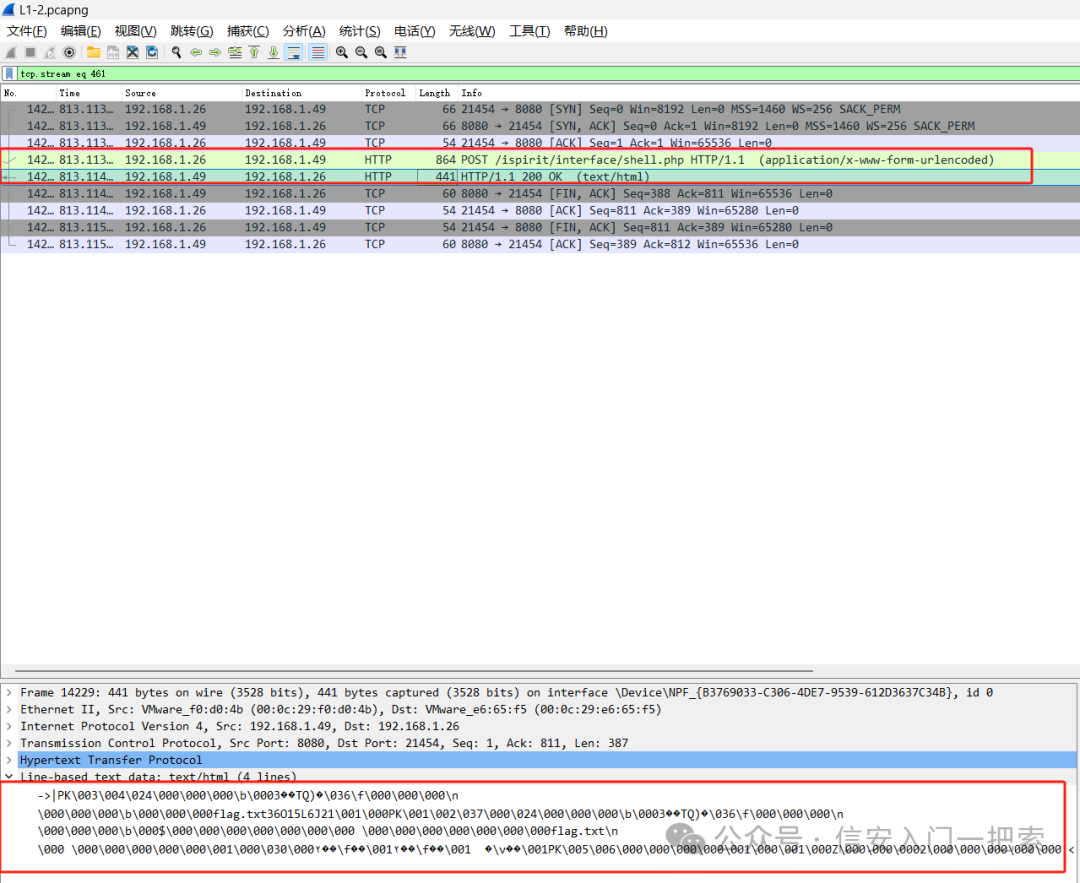This screenshot has height=883, width=1080.
Task: Open the 文件(F) menu
Action: (x=27, y=31)
